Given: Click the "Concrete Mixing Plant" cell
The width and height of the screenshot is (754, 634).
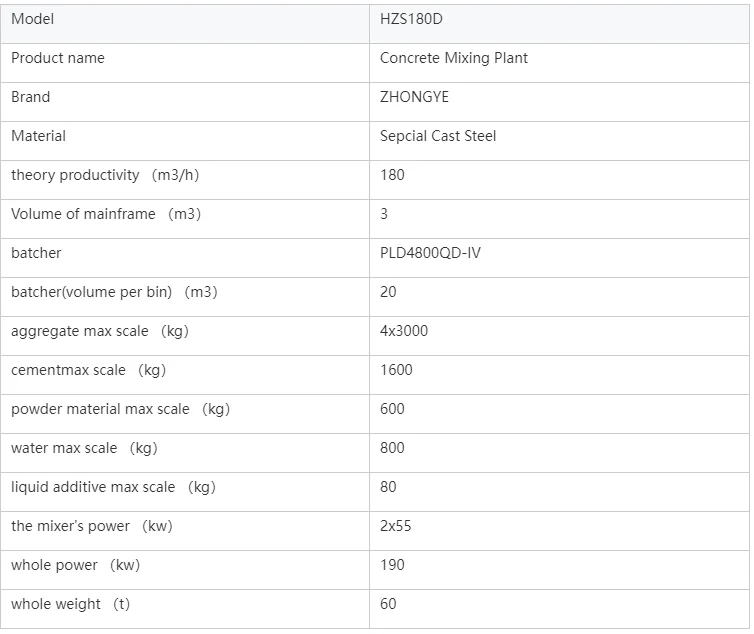Looking at the screenshot, I should coord(454,58).
